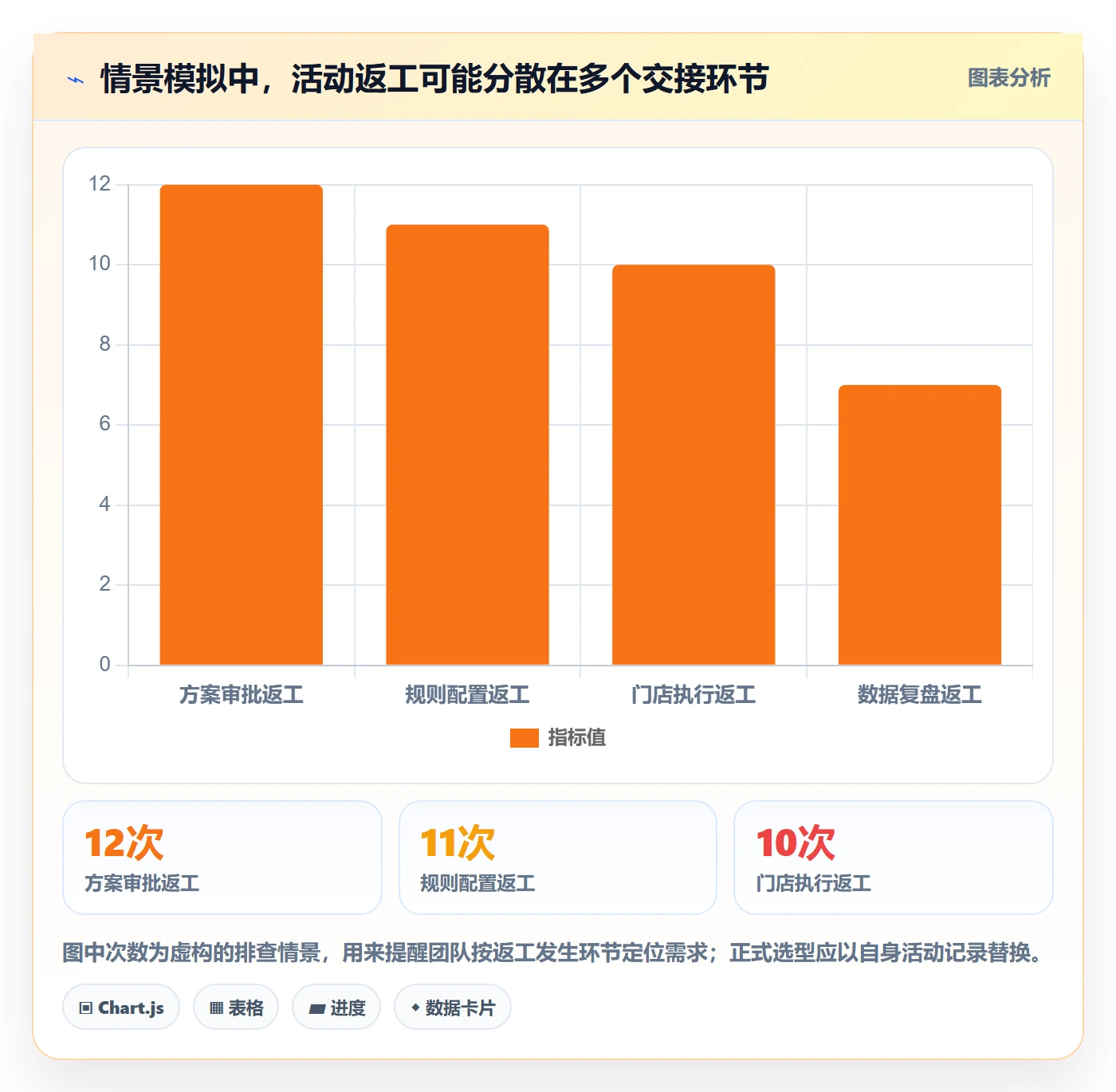Click the orange 指标值 legend swatch
The image size is (1116, 1092).
point(525,738)
